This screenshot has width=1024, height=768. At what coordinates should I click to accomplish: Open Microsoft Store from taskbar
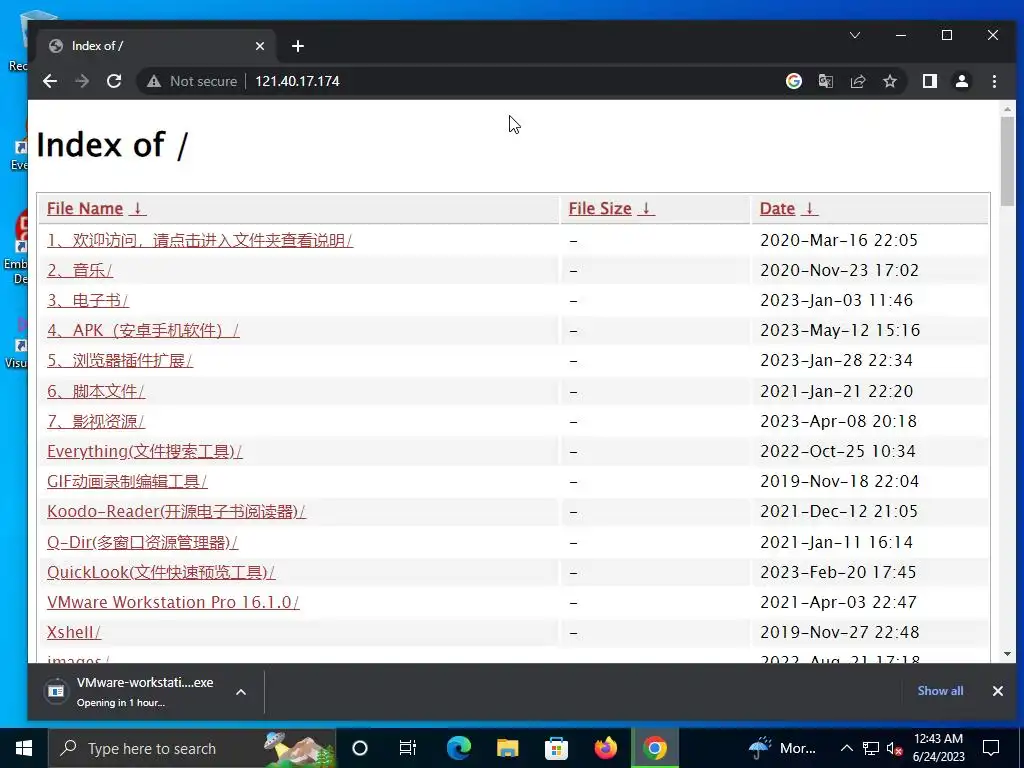pos(556,748)
